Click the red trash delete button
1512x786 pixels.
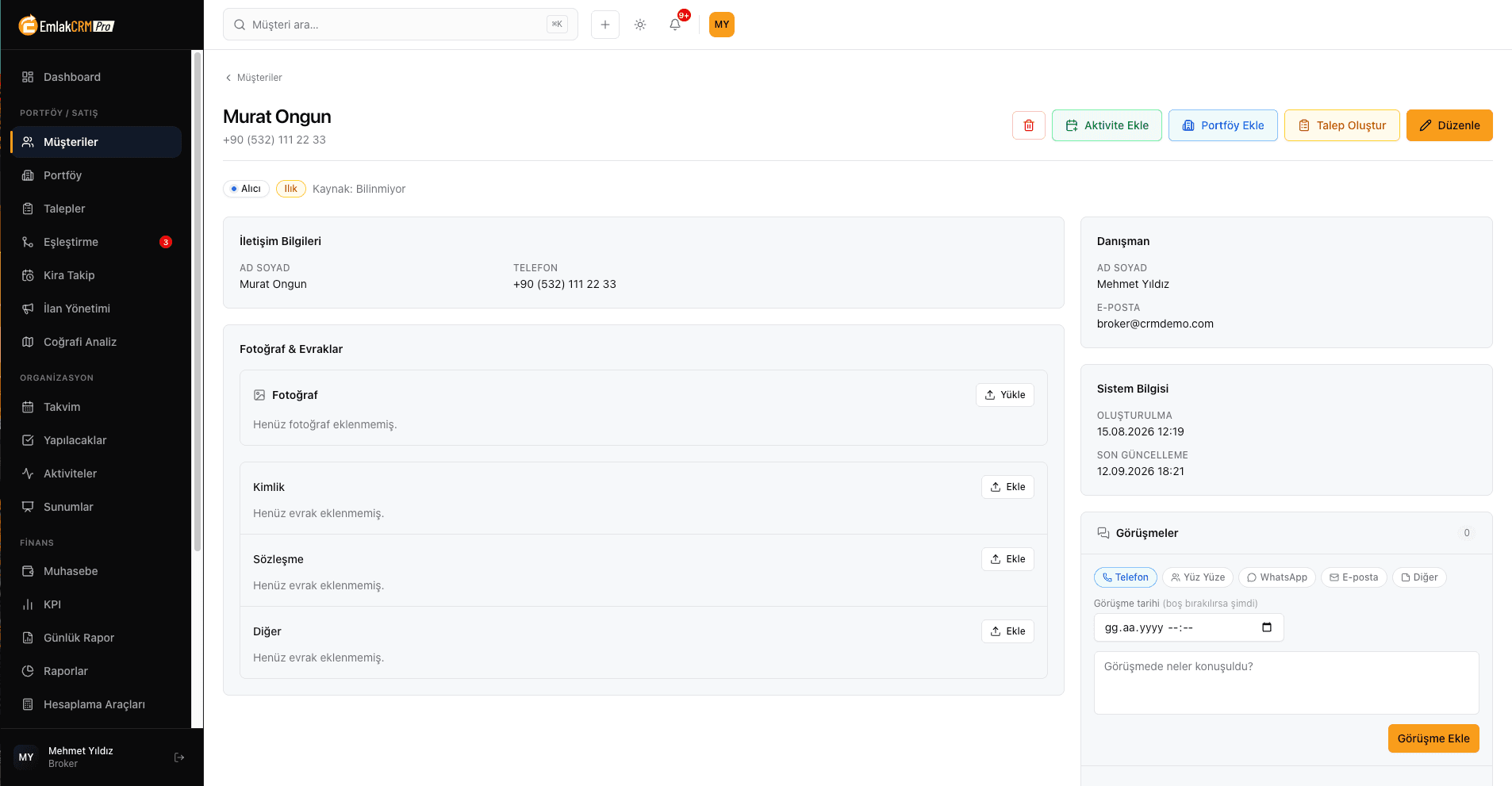click(x=1028, y=125)
